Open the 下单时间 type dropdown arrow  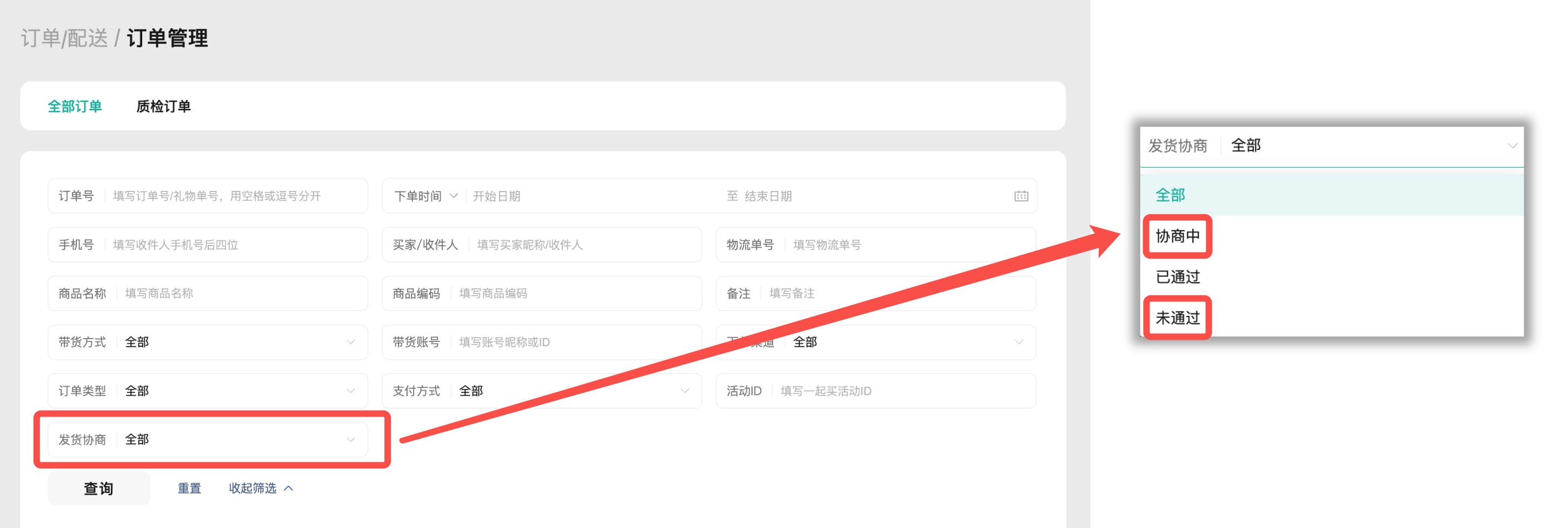[x=454, y=196]
